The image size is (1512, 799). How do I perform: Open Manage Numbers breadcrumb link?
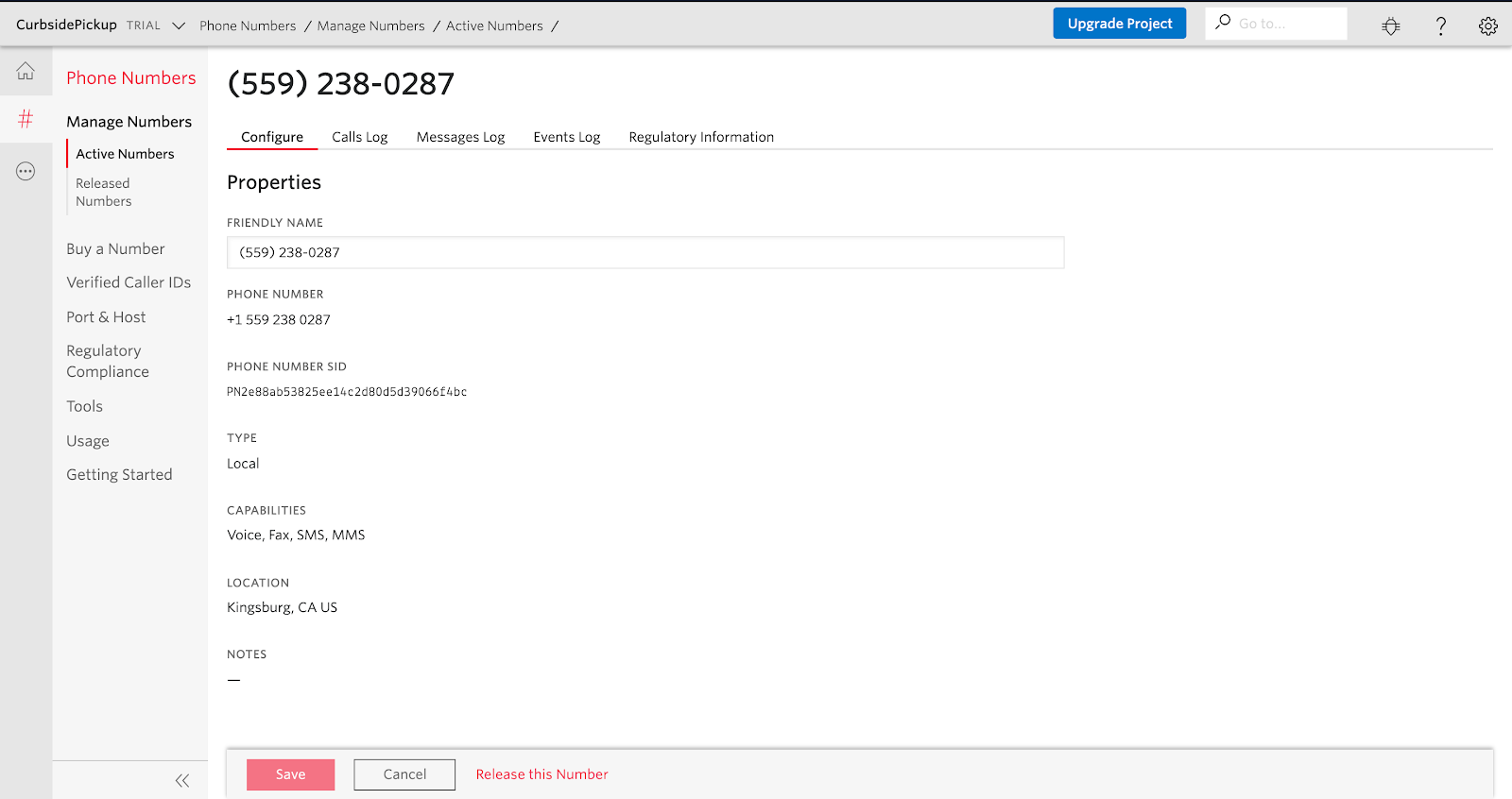(x=371, y=25)
